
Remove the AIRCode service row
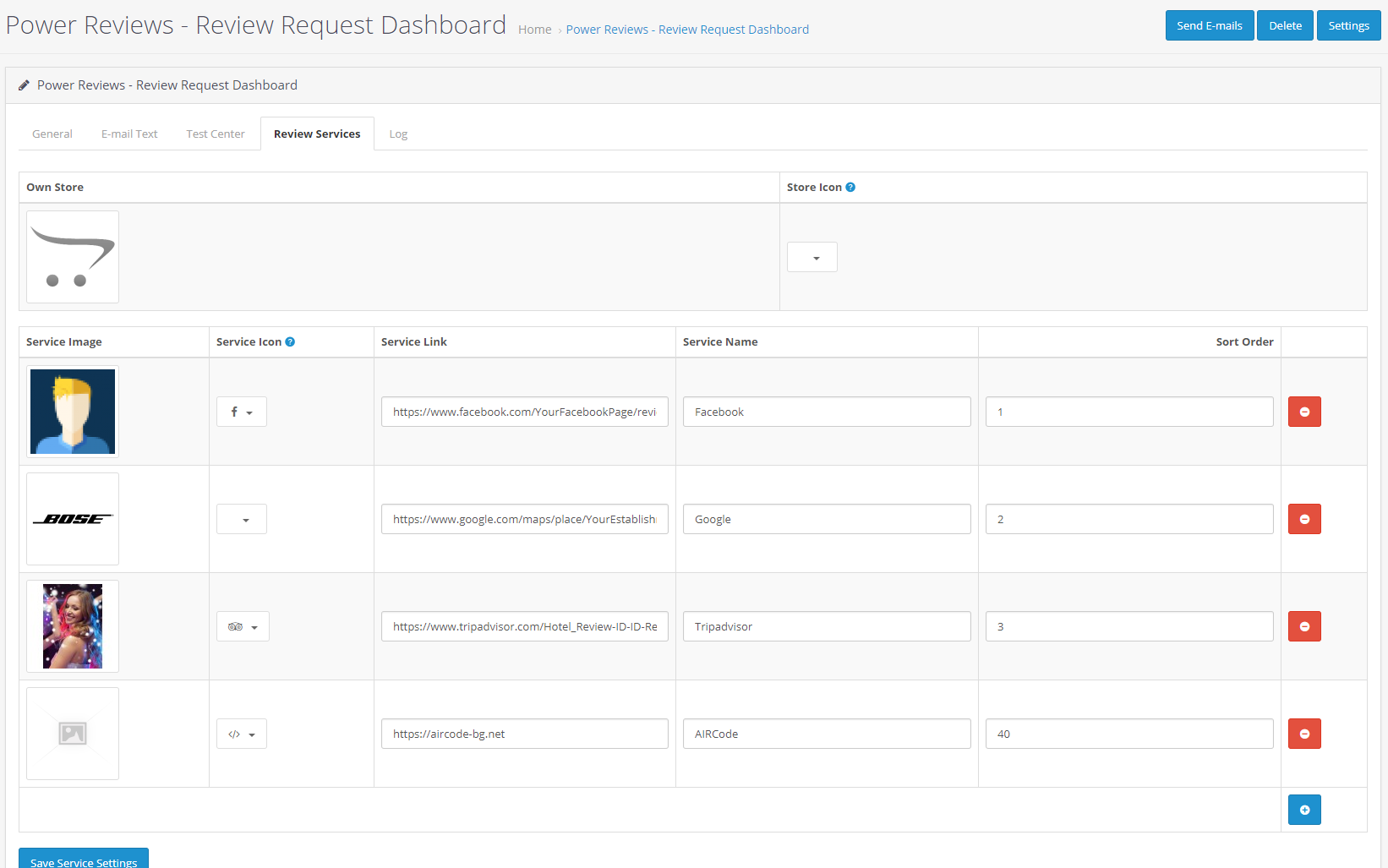click(1304, 734)
